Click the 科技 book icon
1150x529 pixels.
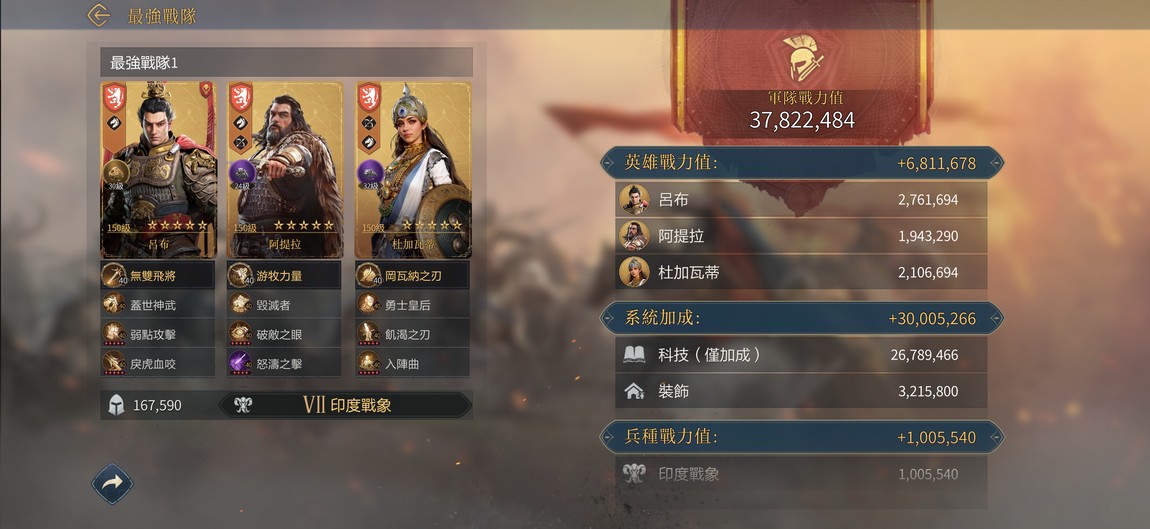coord(634,355)
